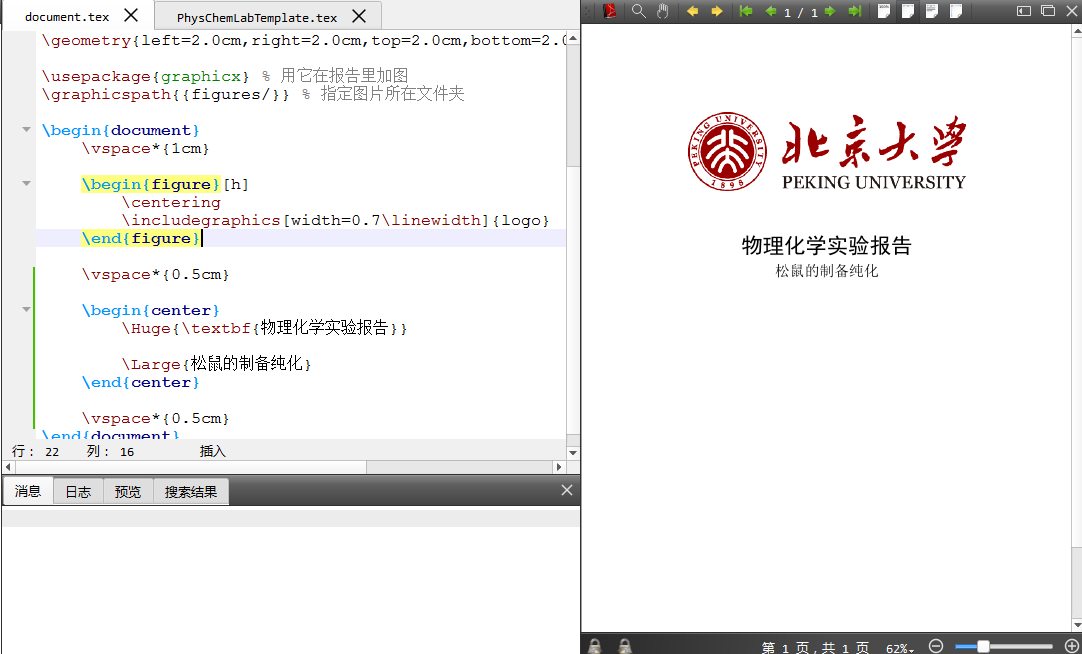Open the 62% zoom level dropdown

[x=900, y=648]
